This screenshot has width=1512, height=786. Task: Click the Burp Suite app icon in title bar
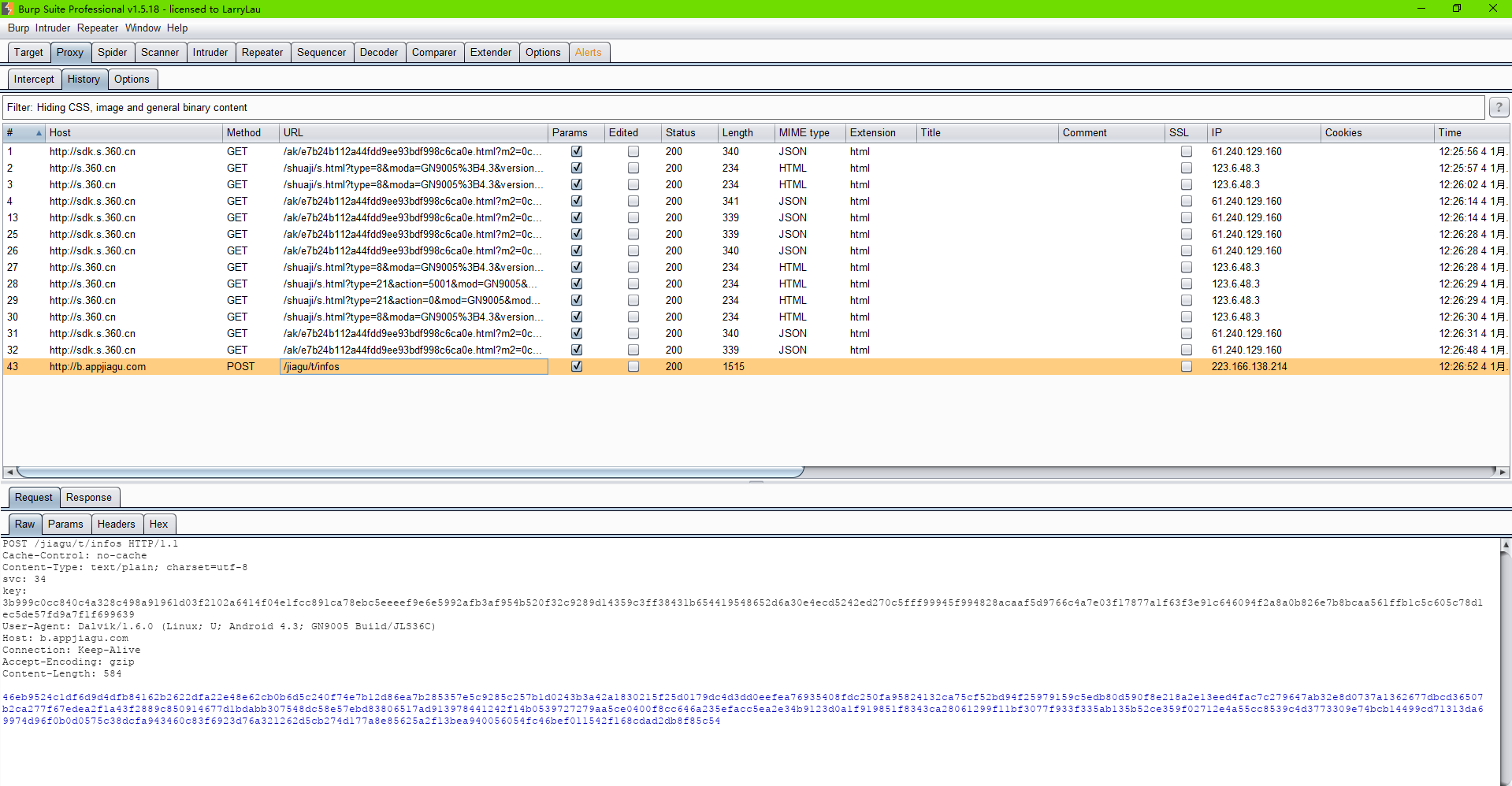click(7, 9)
